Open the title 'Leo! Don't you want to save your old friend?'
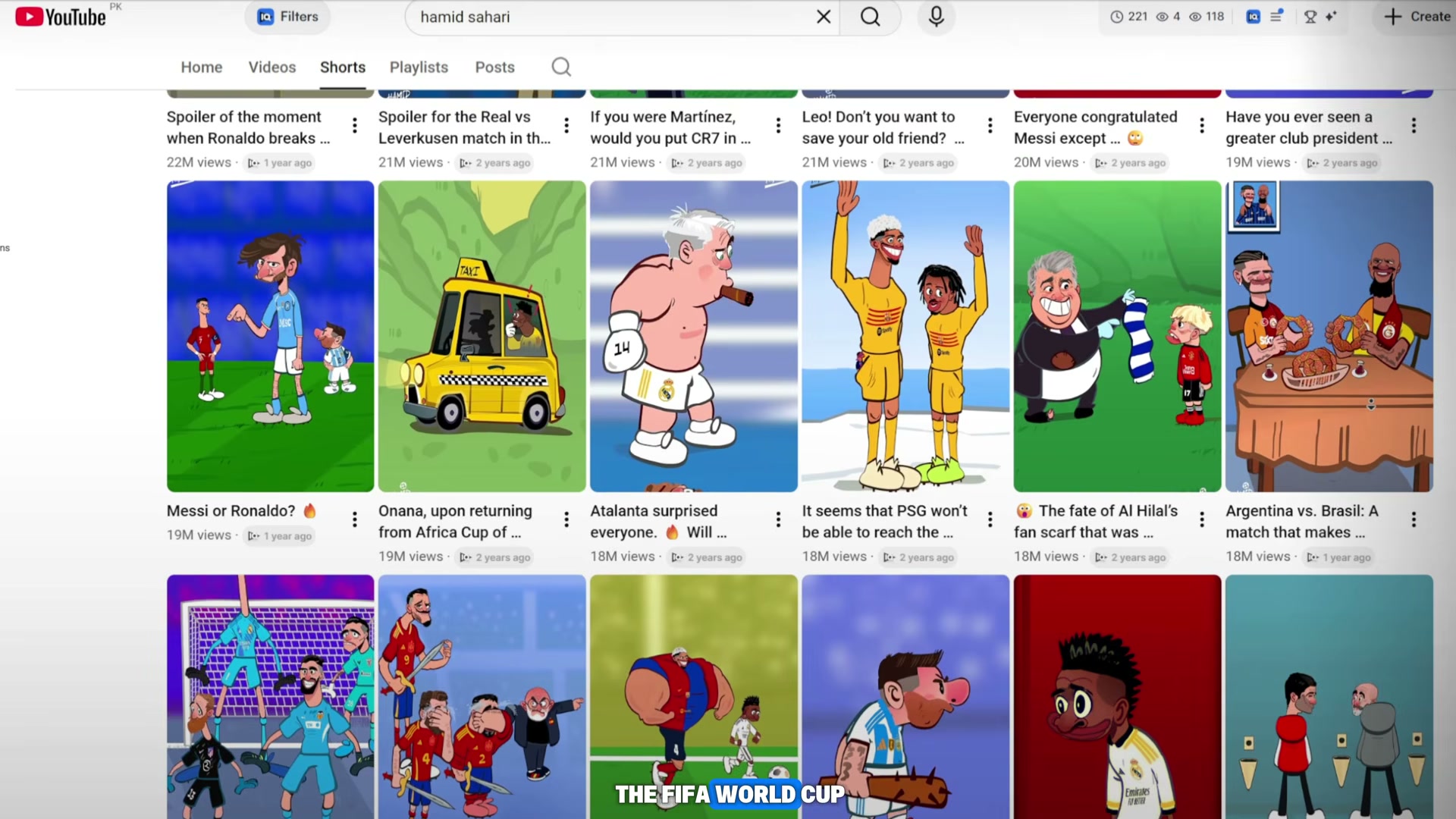The width and height of the screenshot is (1456, 819). 883,127
